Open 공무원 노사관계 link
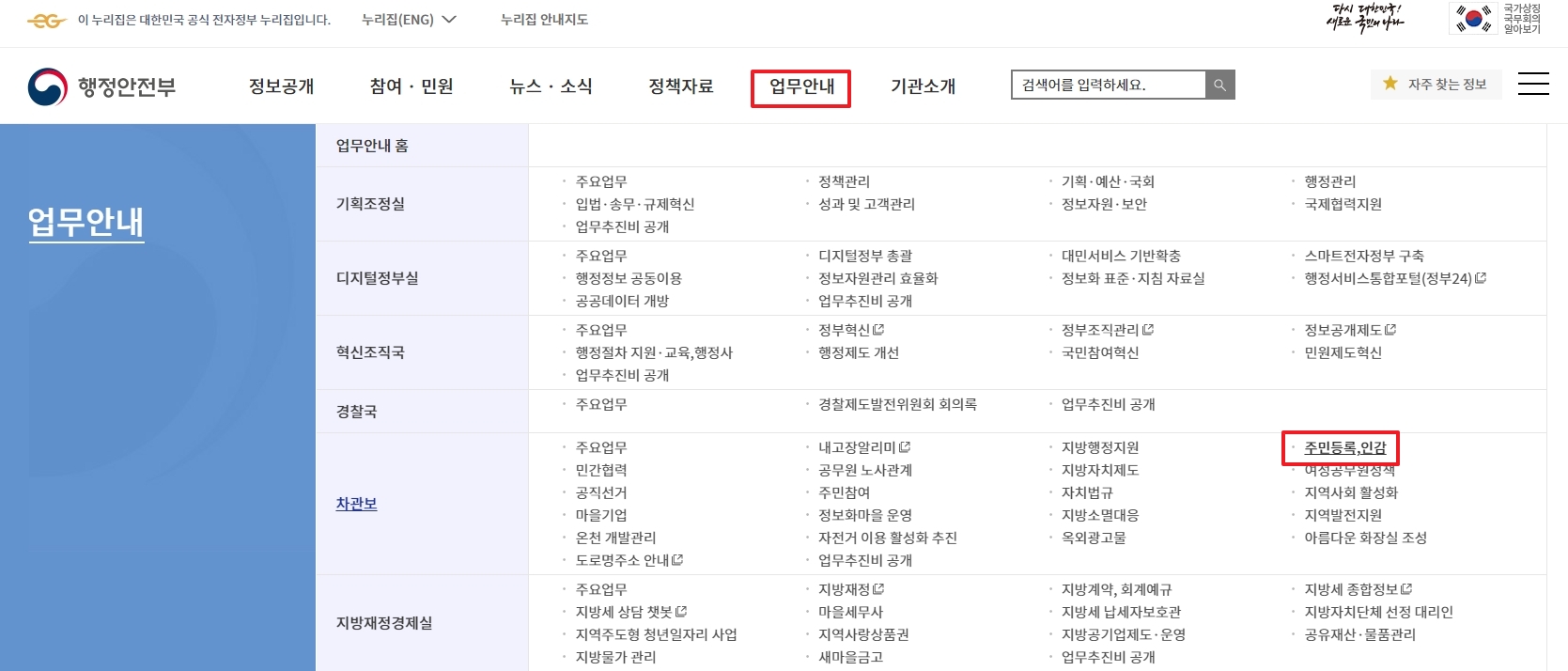Image resolution: width=1568 pixels, height=671 pixels. [x=865, y=470]
